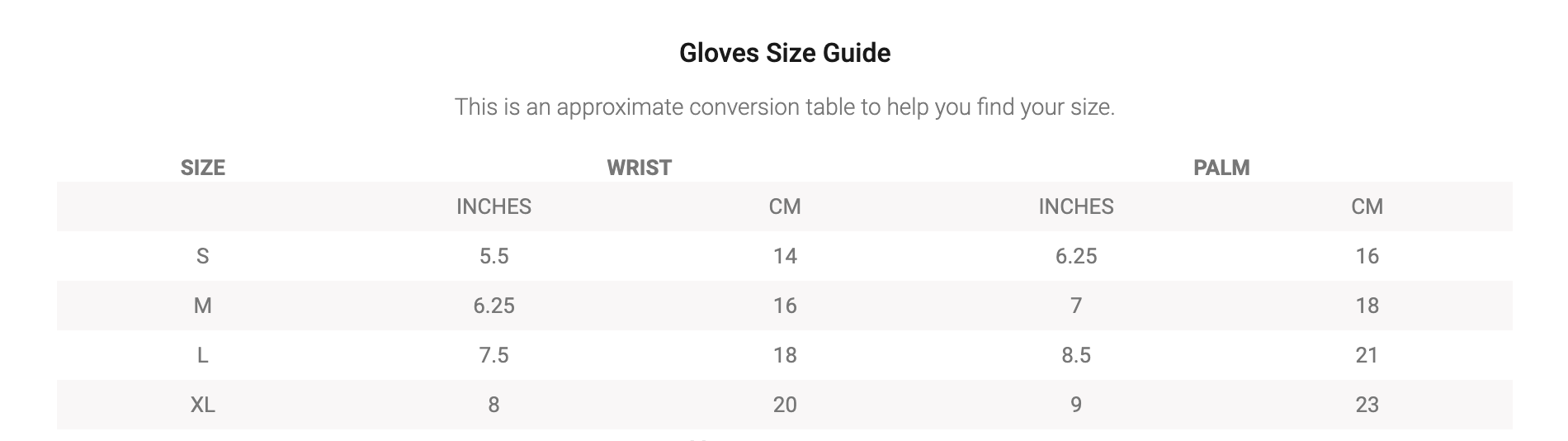Click the 21 palm cm value
Image resolution: width=1568 pixels, height=441 pixels.
coord(1367,355)
